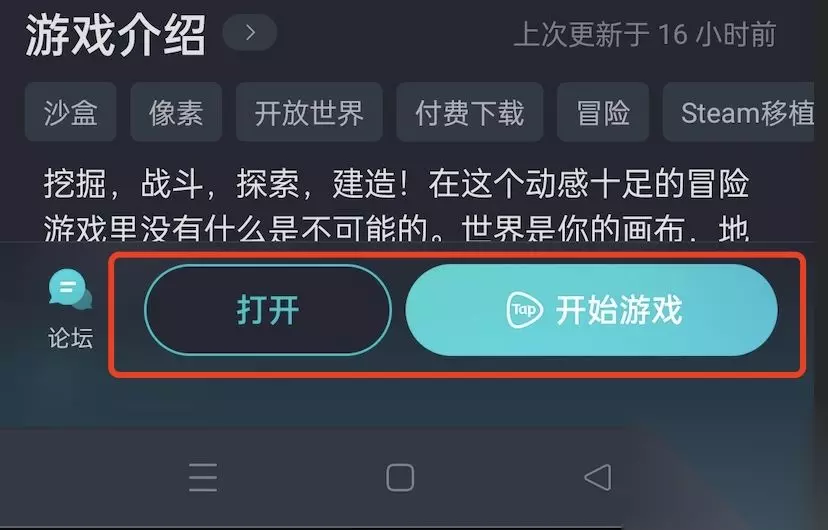Select the 沙盒 tag
Image resolution: width=828 pixels, height=530 pixels.
pyautogui.click(x=70, y=112)
